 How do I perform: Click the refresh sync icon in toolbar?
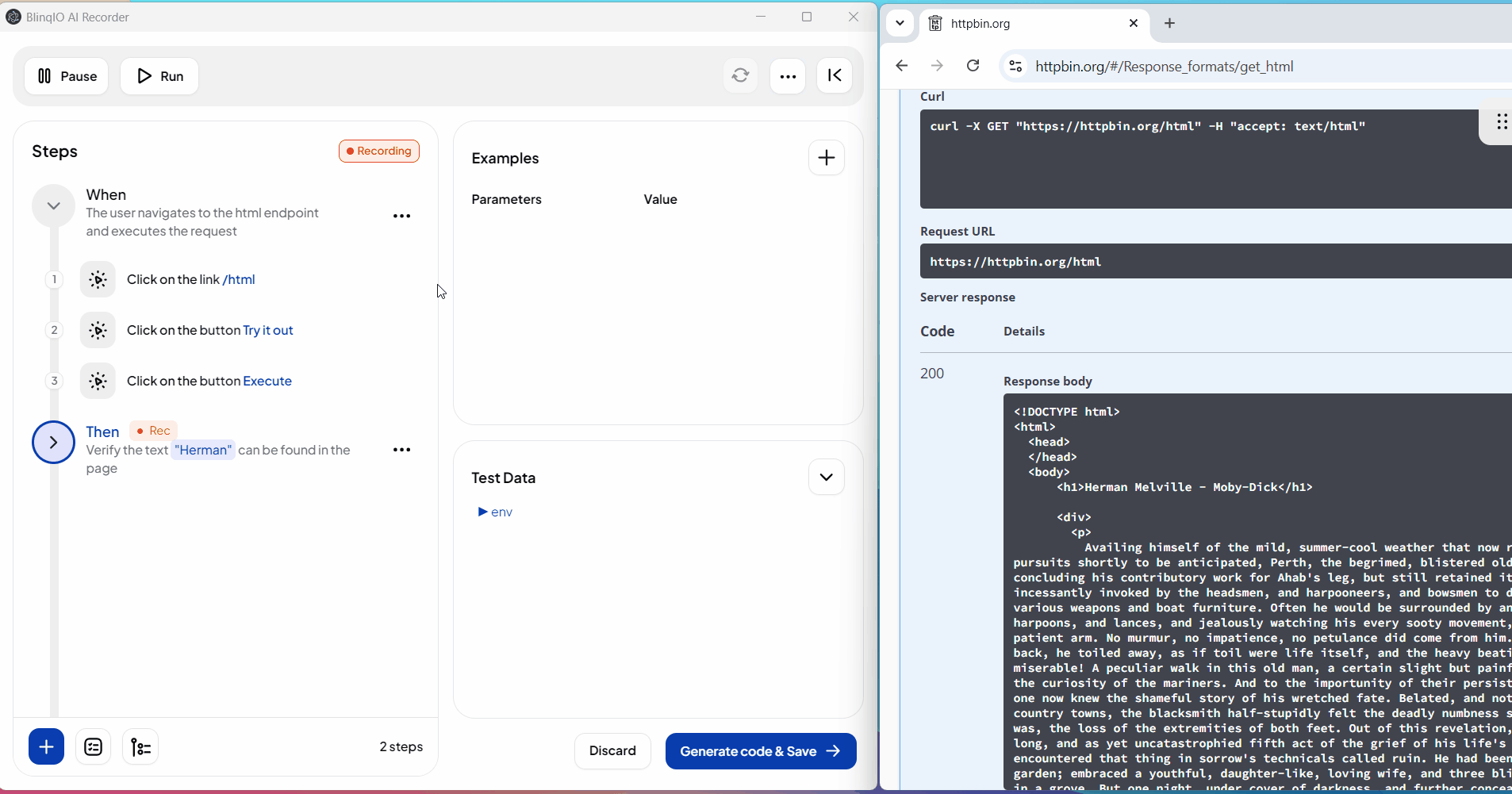point(740,75)
